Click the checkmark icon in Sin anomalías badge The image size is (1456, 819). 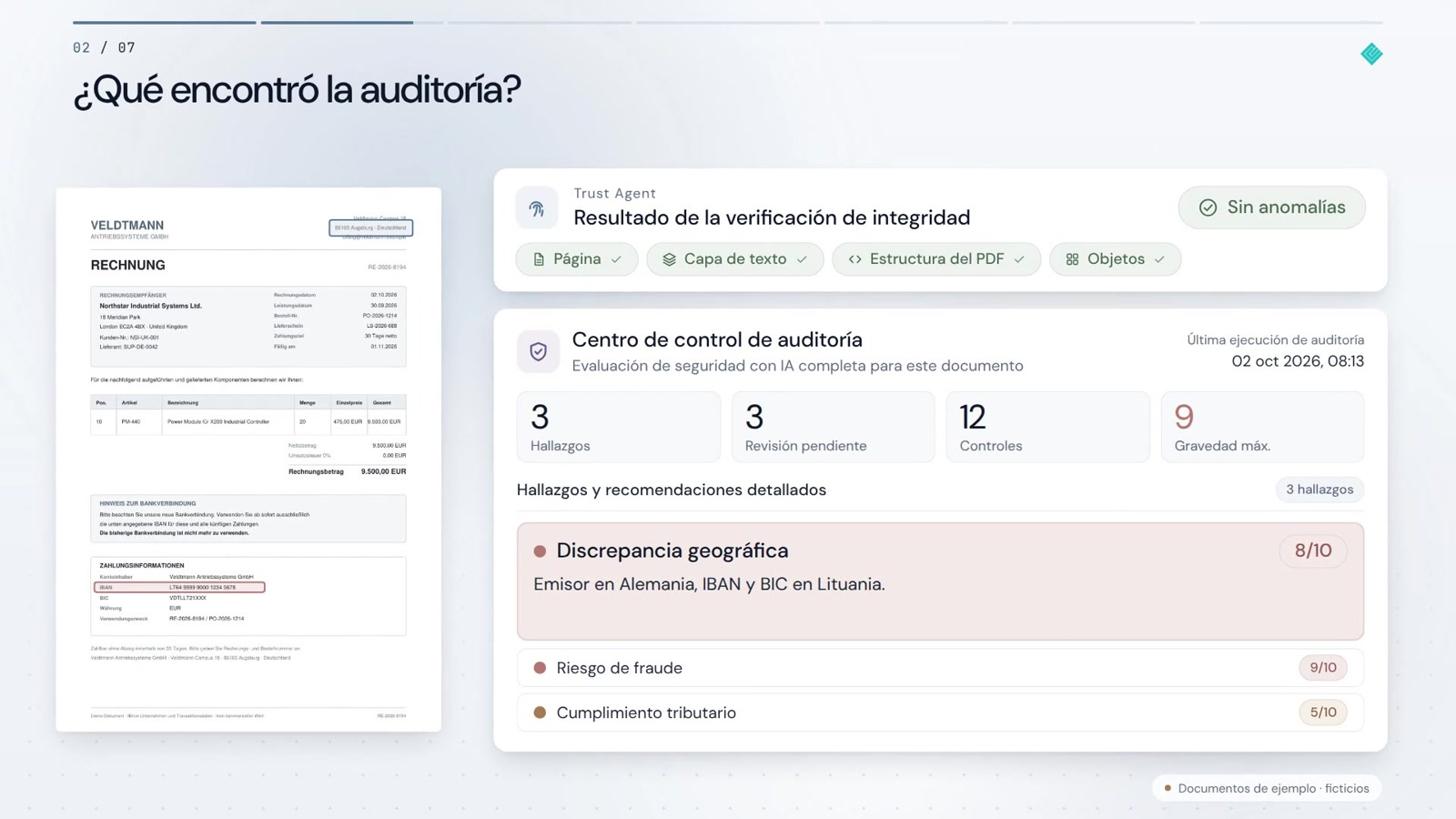click(x=1208, y=207)
